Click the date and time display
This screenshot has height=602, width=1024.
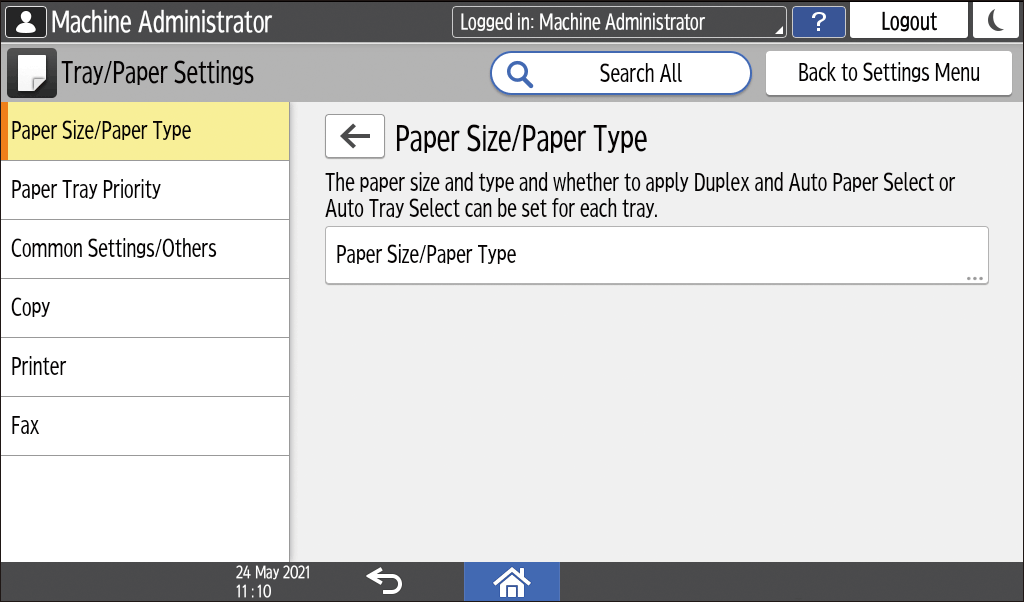(272, 581)
